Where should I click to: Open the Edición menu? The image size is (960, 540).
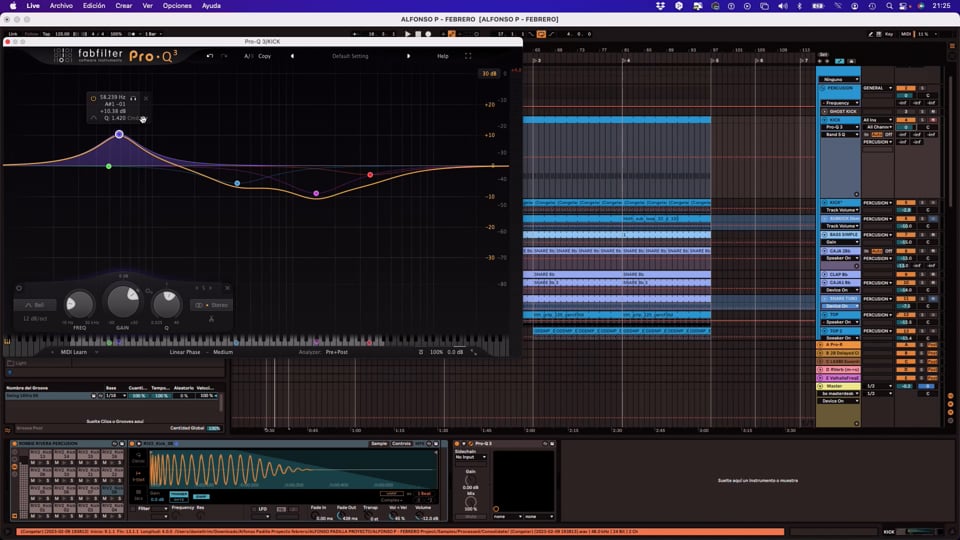tap(94, 6)
